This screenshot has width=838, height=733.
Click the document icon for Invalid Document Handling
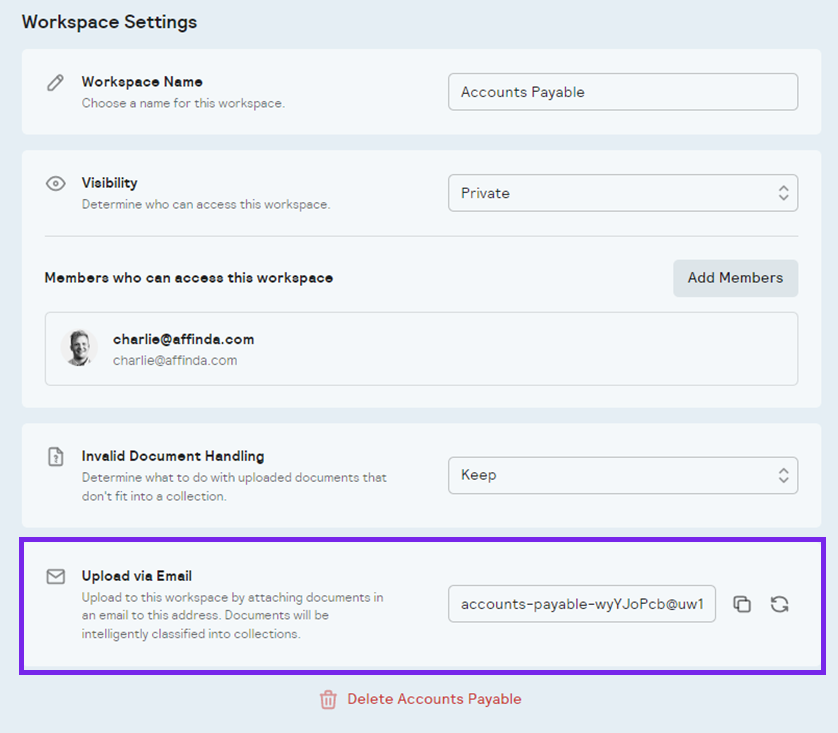[56, 457]
